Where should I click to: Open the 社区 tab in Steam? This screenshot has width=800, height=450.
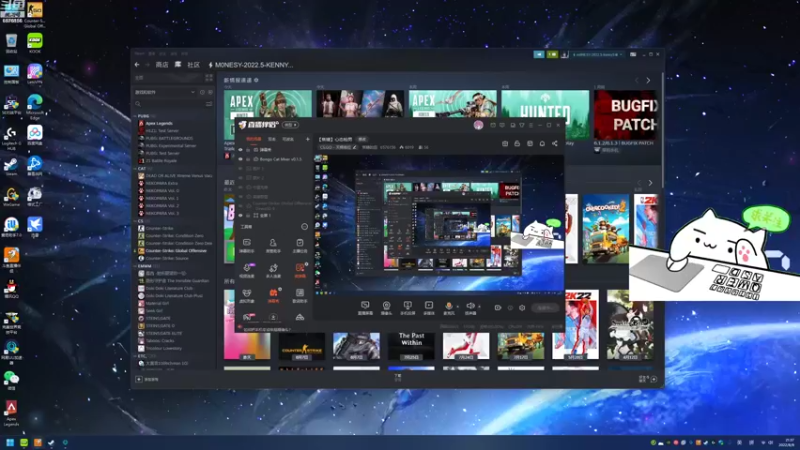click(x=193, y=65)
